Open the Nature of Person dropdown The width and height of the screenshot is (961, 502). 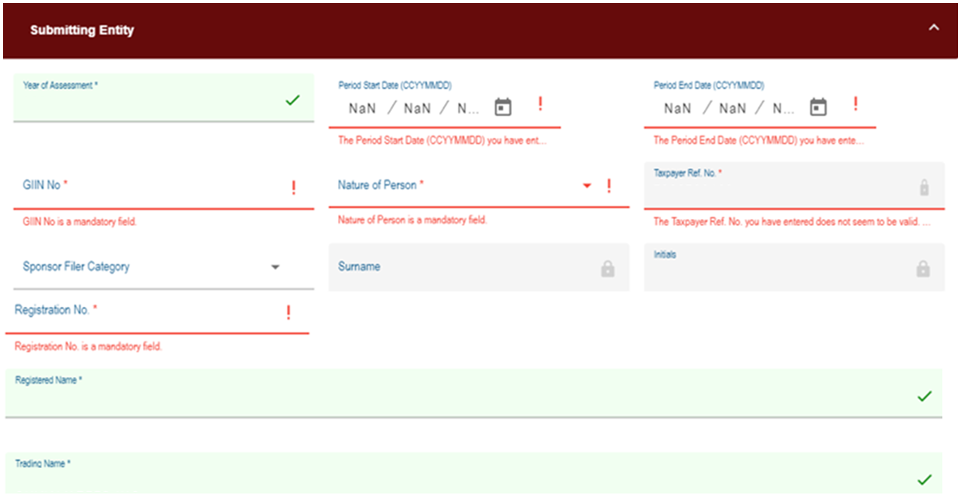pyautogui.click(x=587, y=186)
